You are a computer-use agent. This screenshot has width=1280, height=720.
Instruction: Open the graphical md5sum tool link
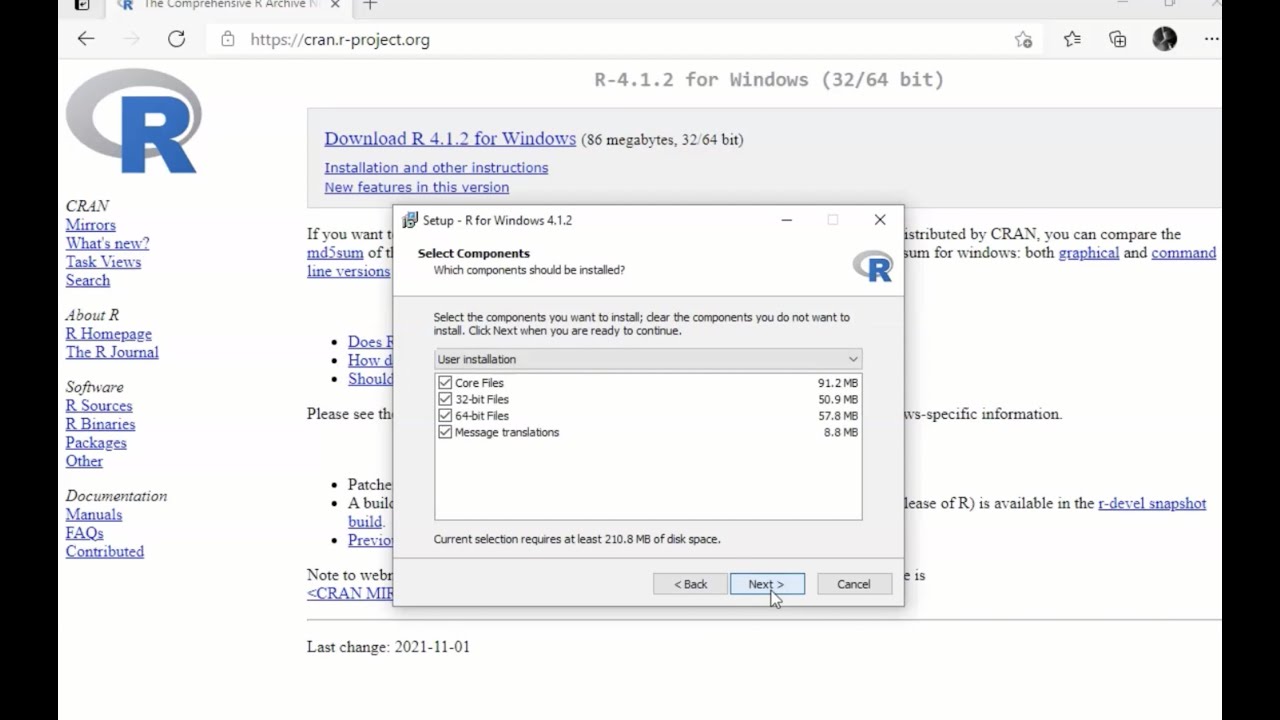(1089, 253)
